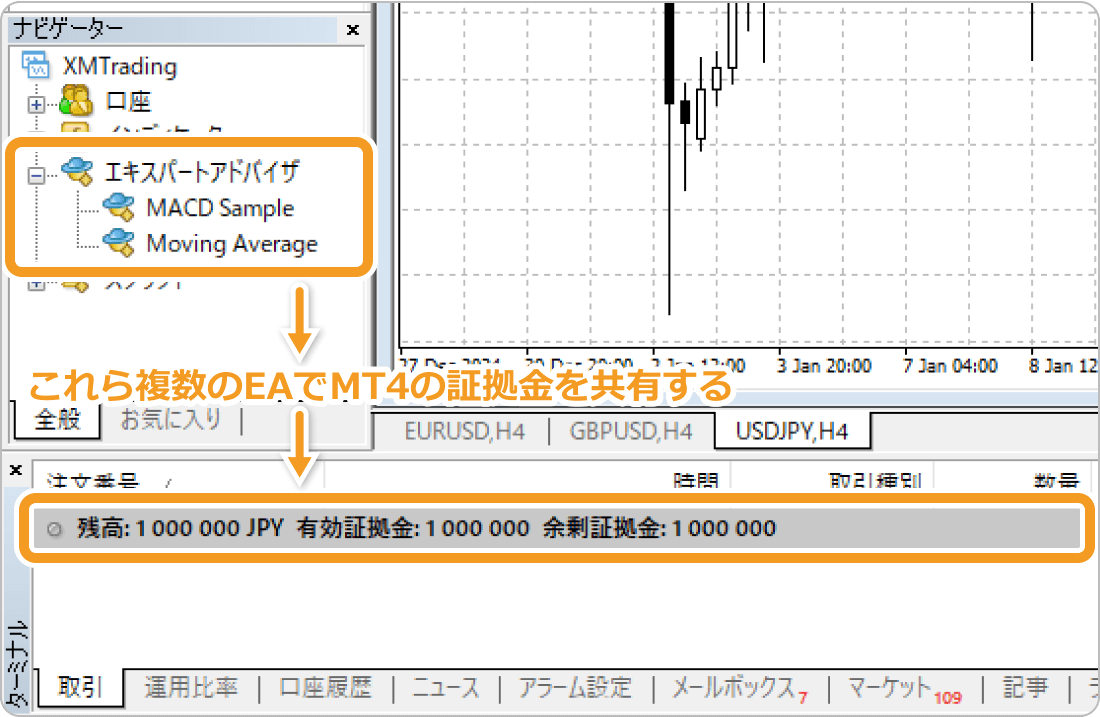This screenshot has width=1100, height=717.
Task: Click the MACD Sample expert advisor icon
Action: coord(119,208)
